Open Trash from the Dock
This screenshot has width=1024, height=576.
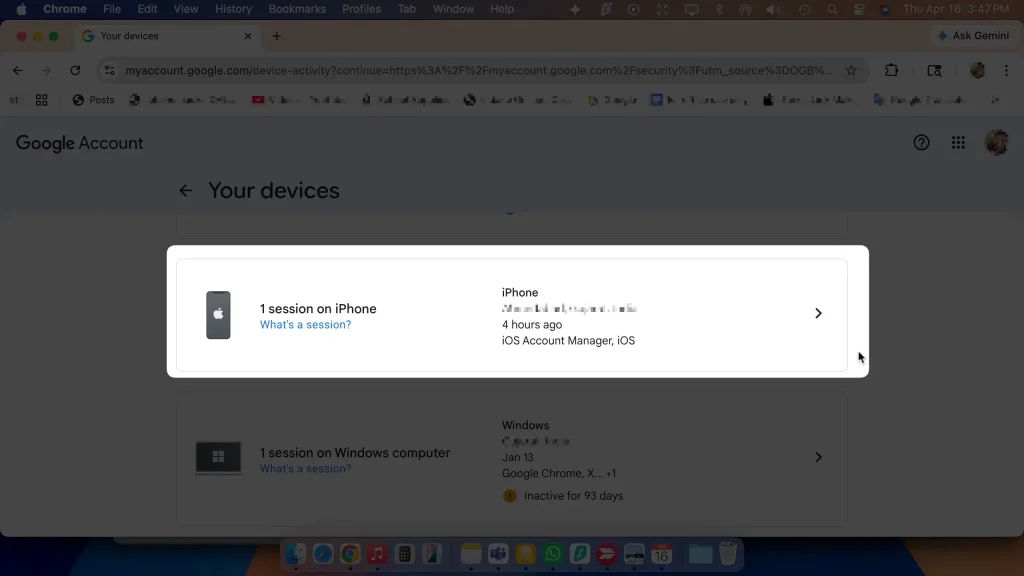tap(728, 554)
